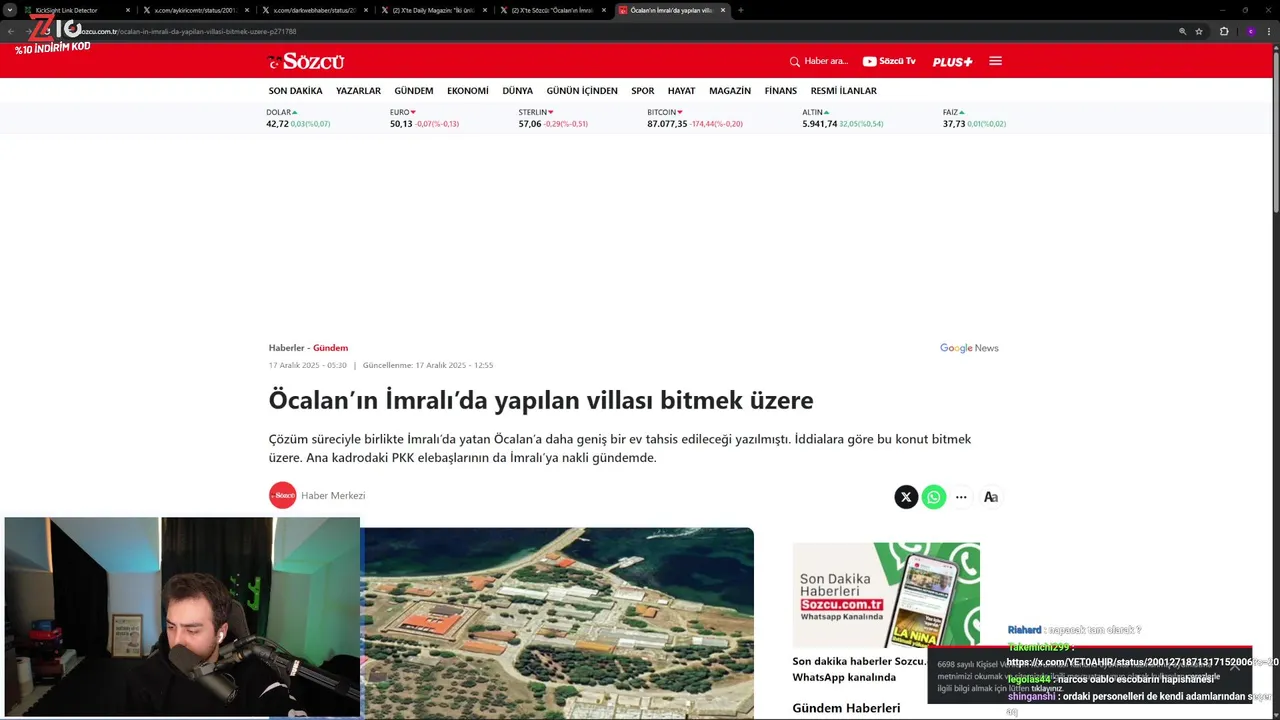The width and height of the screenshot is (1280, 720).
Task: Open the Sozcu.com.tr WhatsApp channel banner
Action: 886,595
